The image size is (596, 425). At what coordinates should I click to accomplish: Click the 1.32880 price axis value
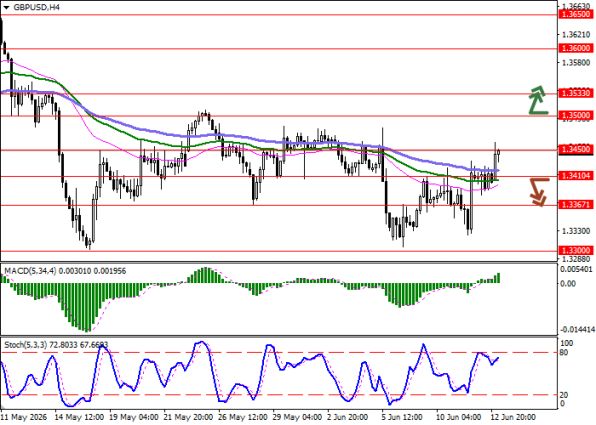coord(576,259)
